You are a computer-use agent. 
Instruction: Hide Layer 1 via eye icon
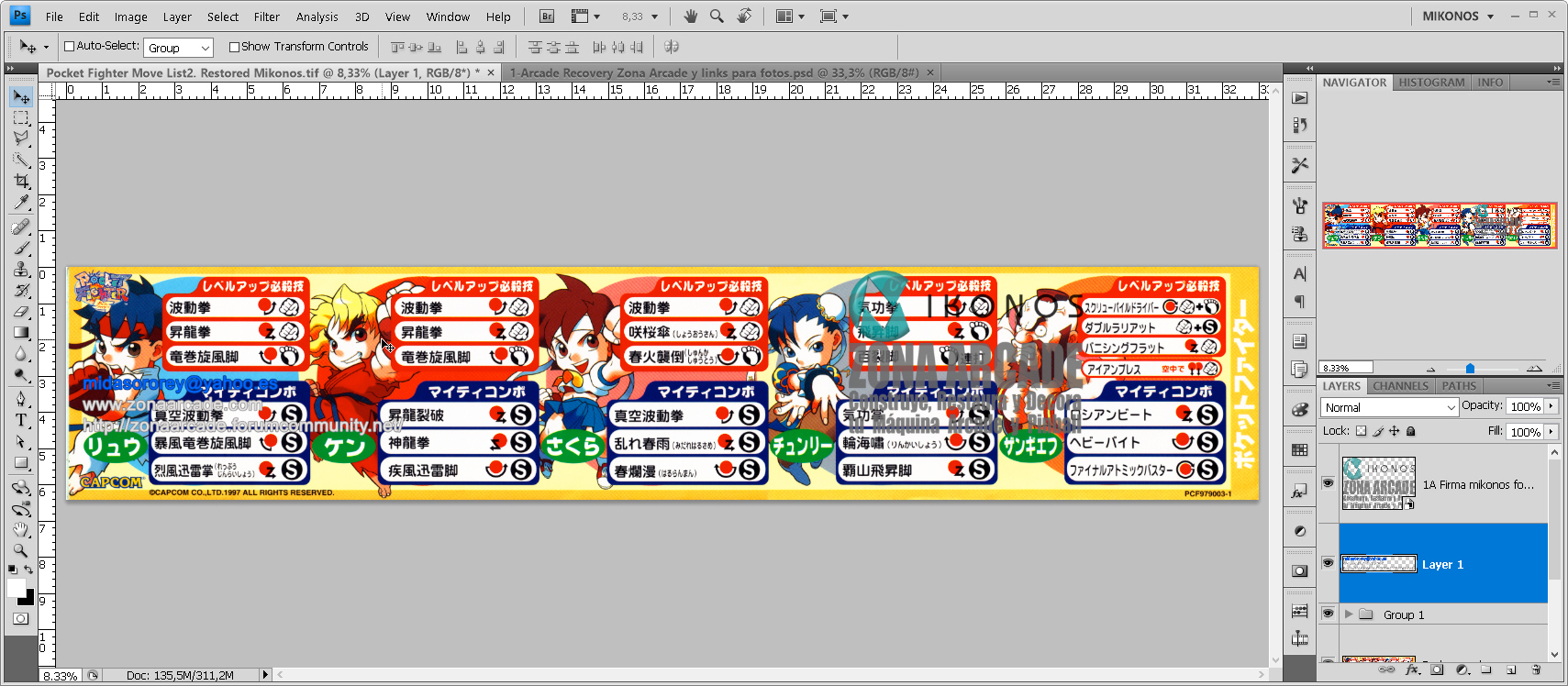click(x=1328, y=563)
